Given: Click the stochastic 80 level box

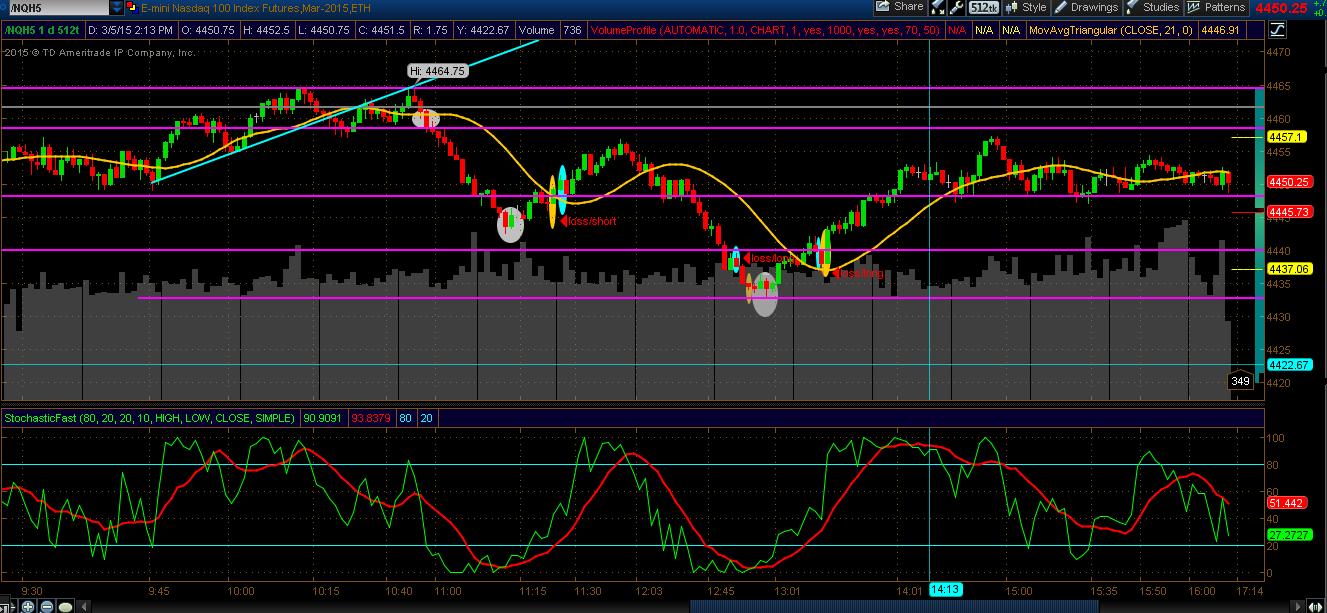Looking at the screenshot, I should tap(408, 418).
